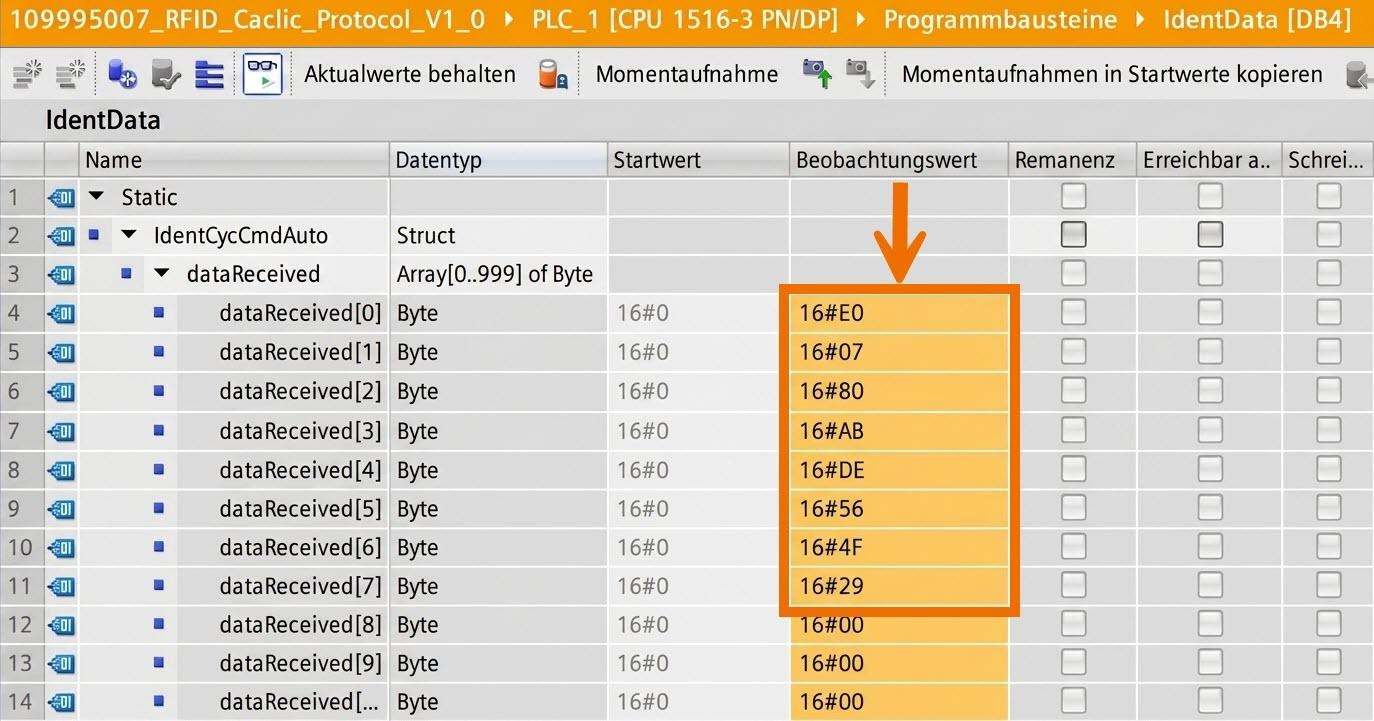The height and width of the screenshot is (721, 1374).
Task: Select observed value 16#29 cell
Action: click(899, 586)
